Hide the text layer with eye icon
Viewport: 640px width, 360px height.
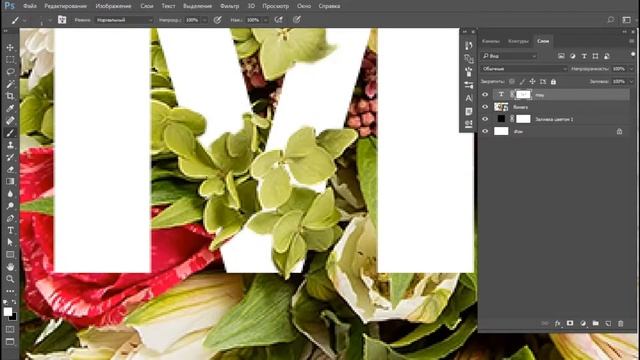pos(485,95)
